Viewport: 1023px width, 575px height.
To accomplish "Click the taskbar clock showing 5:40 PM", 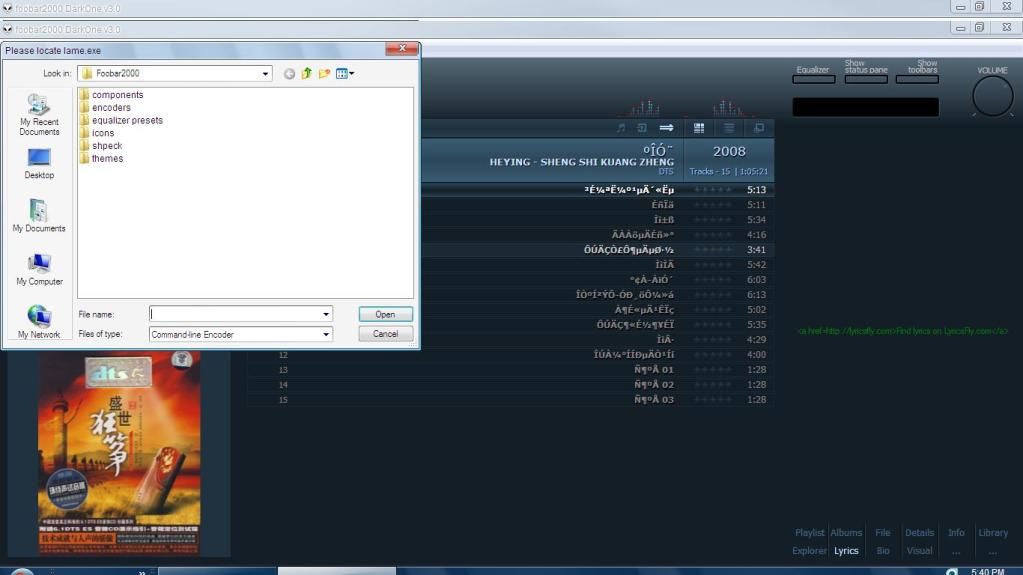I will click(987, 571).
